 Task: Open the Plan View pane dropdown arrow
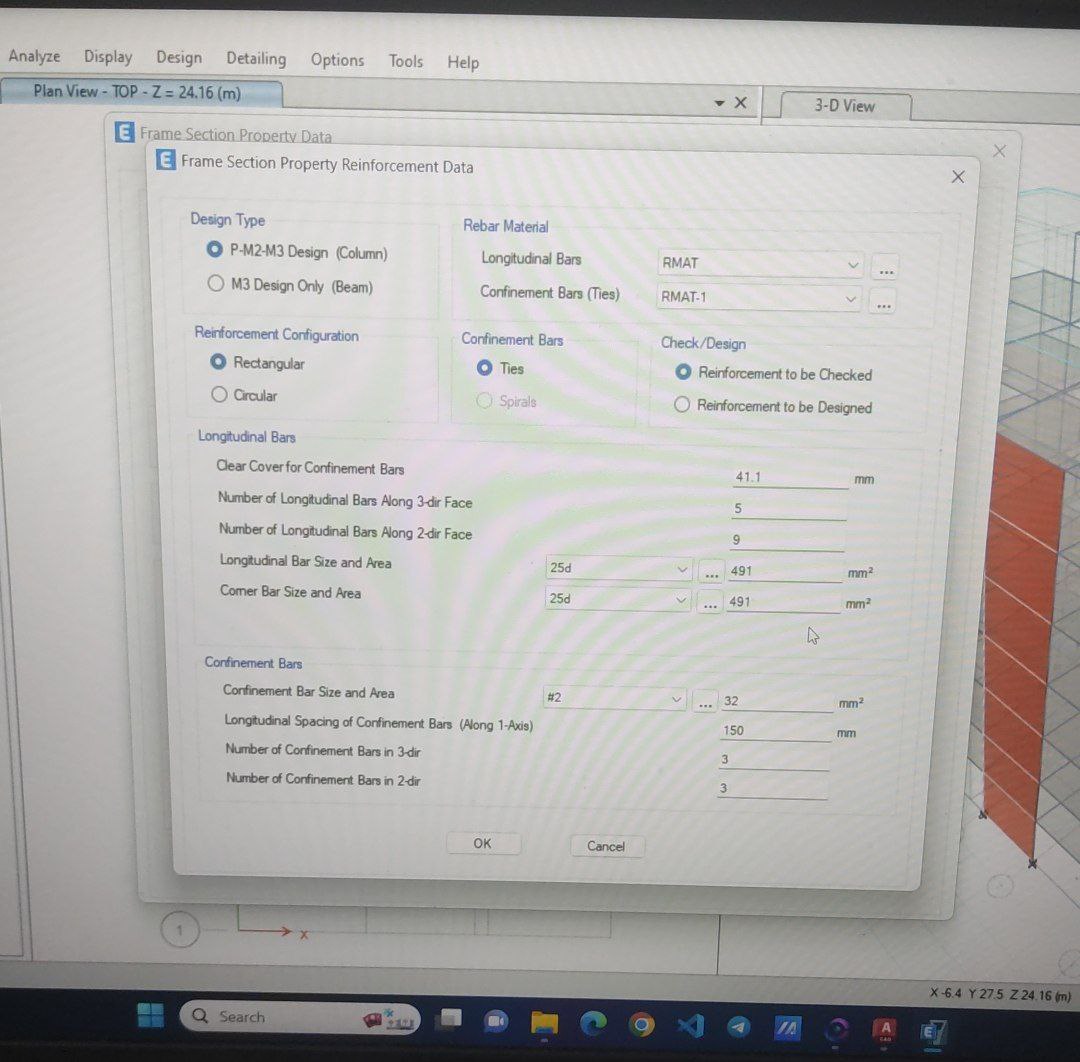720,103
